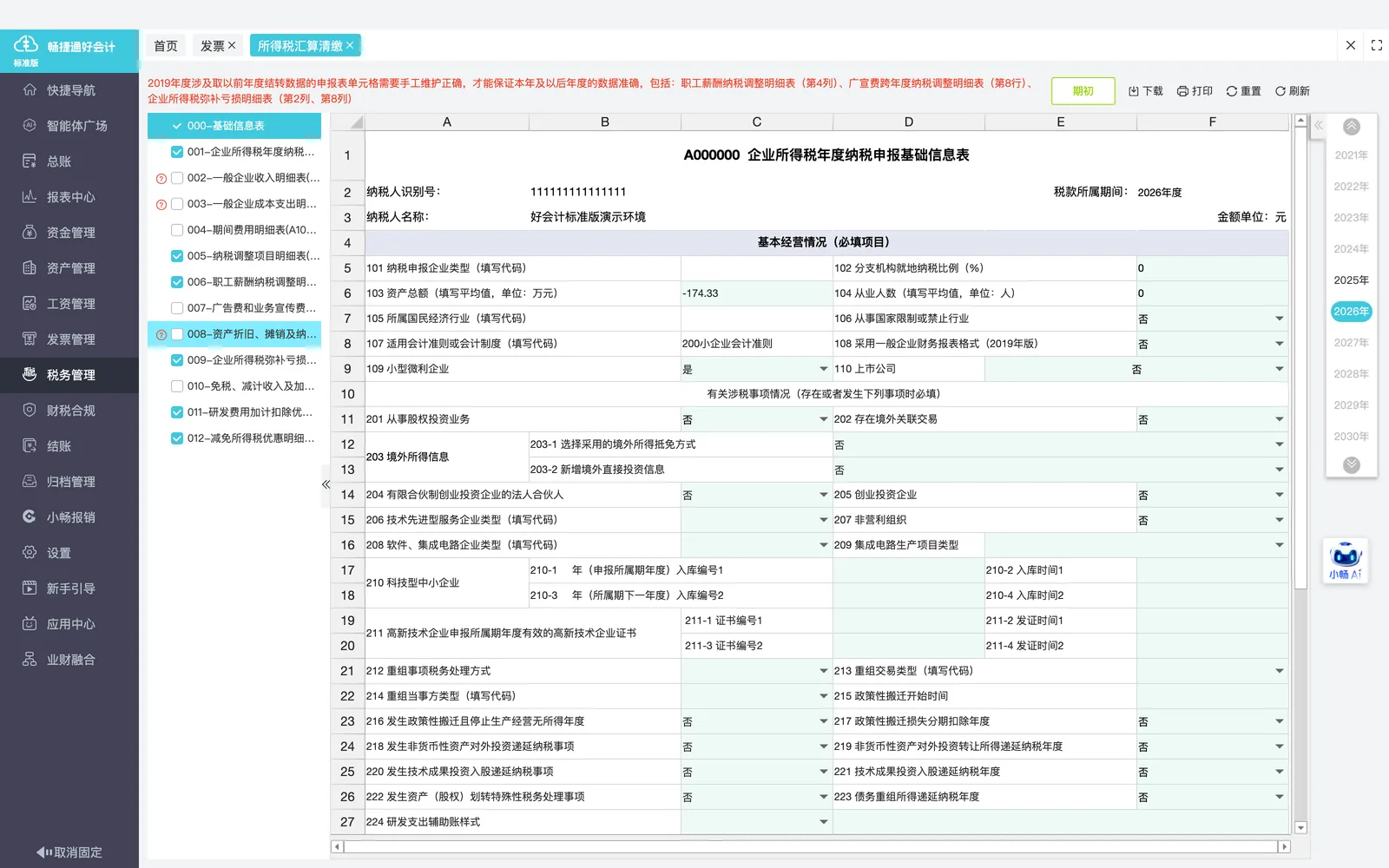Open 小畅报销 sidebar icon
Image resolution: width=1389 pixels, height=868 pixels.
[30, 517]
